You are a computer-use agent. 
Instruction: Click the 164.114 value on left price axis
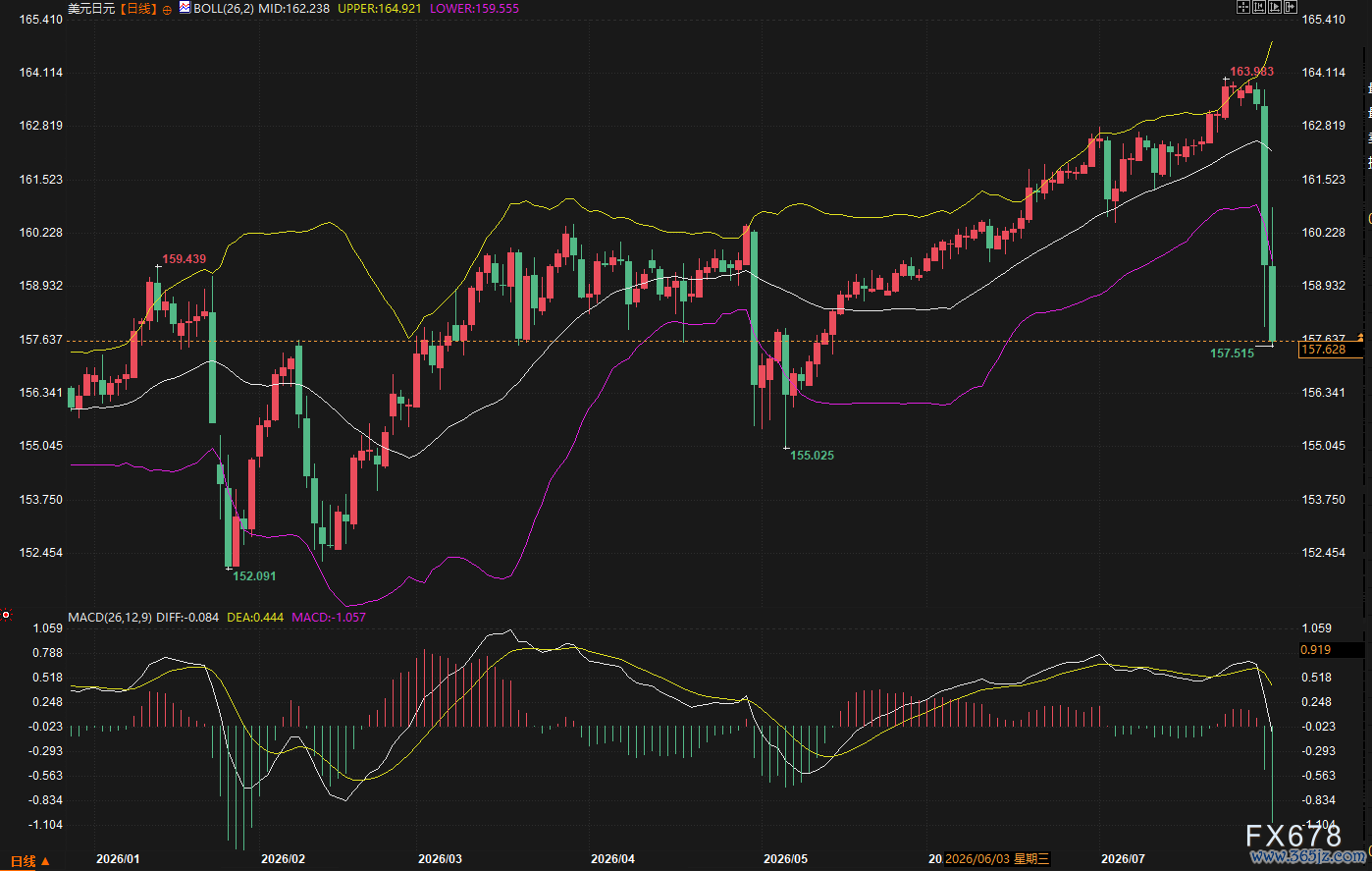coord(41,72)
